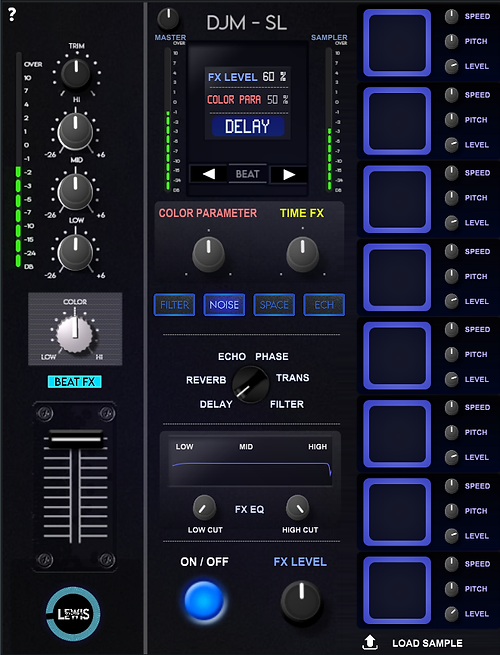Click the HI EQ knob
Screen dimensions: 500x655
point(75,131)
